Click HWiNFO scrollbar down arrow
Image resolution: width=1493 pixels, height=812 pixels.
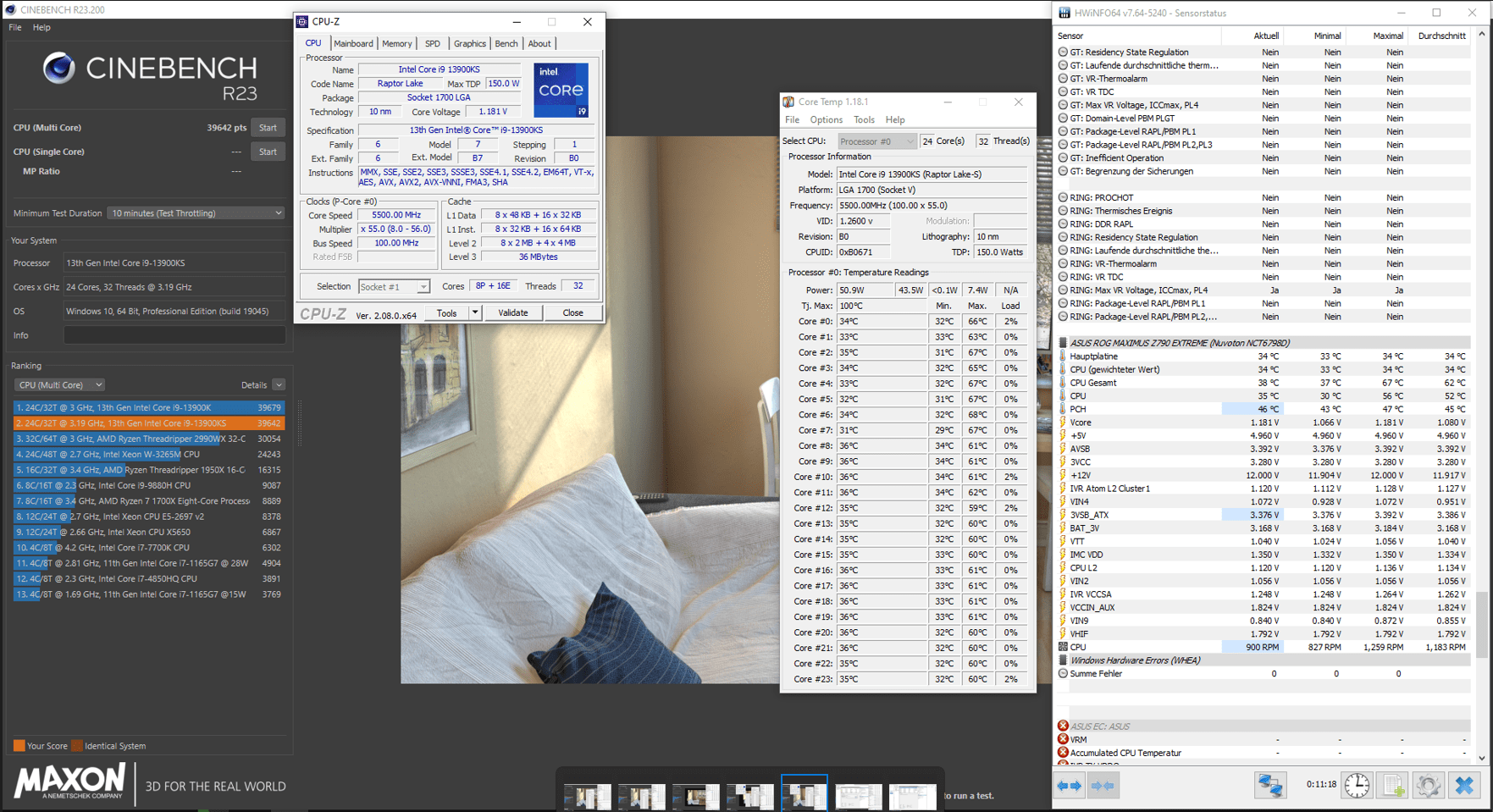[x=1482, y=758]
